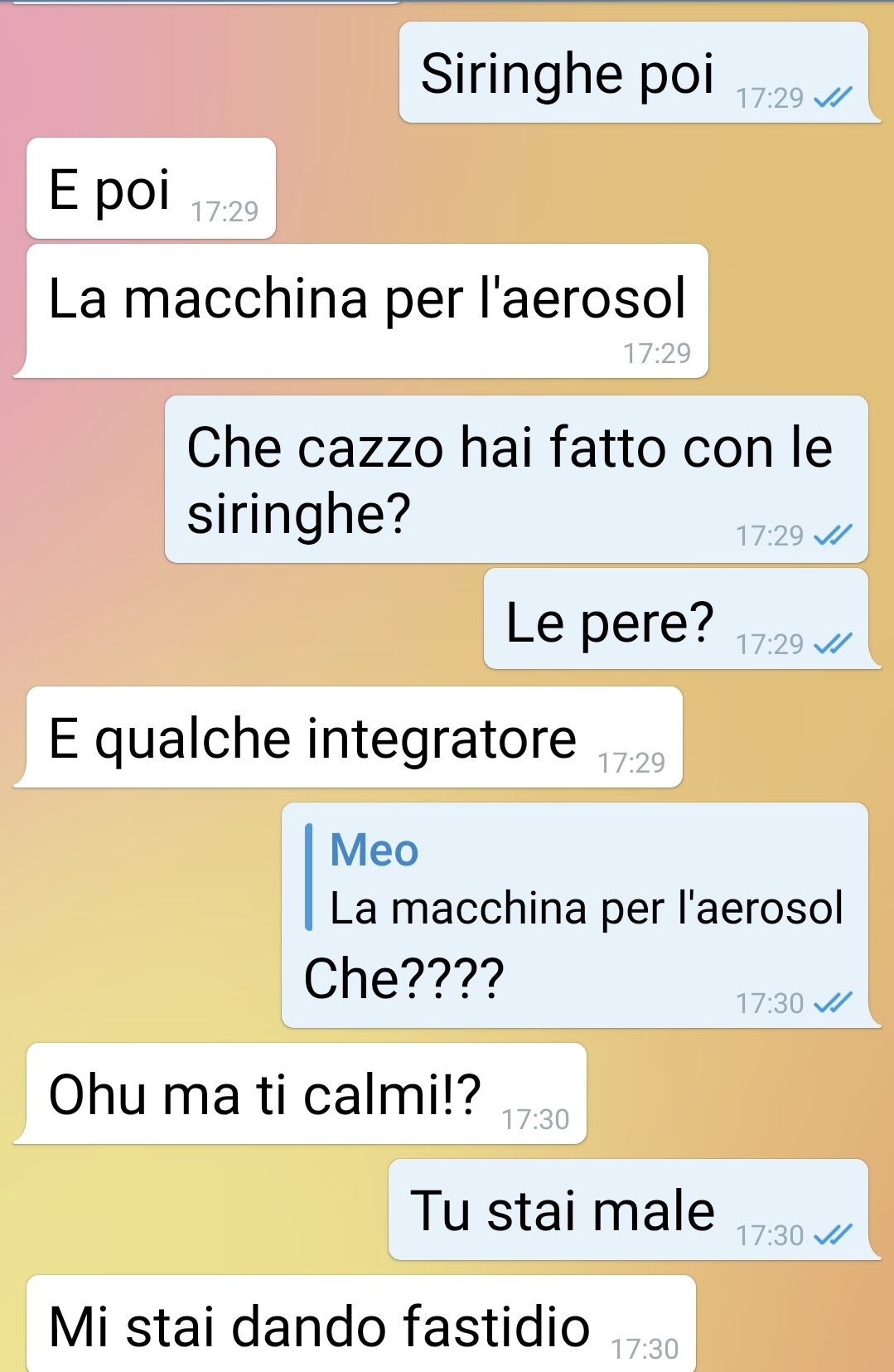Select the 'E poi' message bubble

point(151,188)
